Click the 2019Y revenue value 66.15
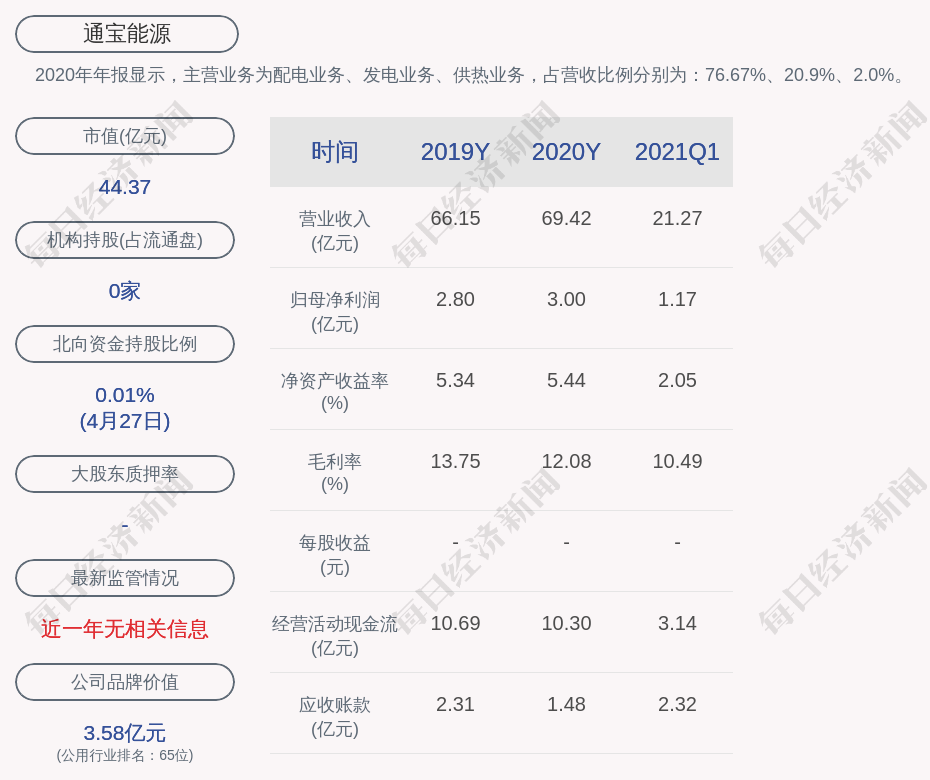This screenshot has width=930, height=780. pos(455,218)
